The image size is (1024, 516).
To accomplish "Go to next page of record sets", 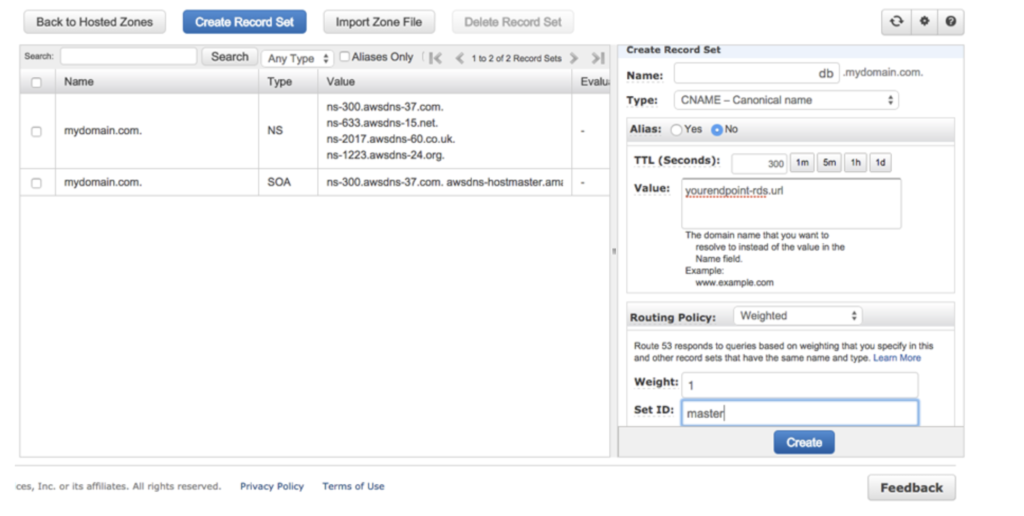I will tap(574, 58).
